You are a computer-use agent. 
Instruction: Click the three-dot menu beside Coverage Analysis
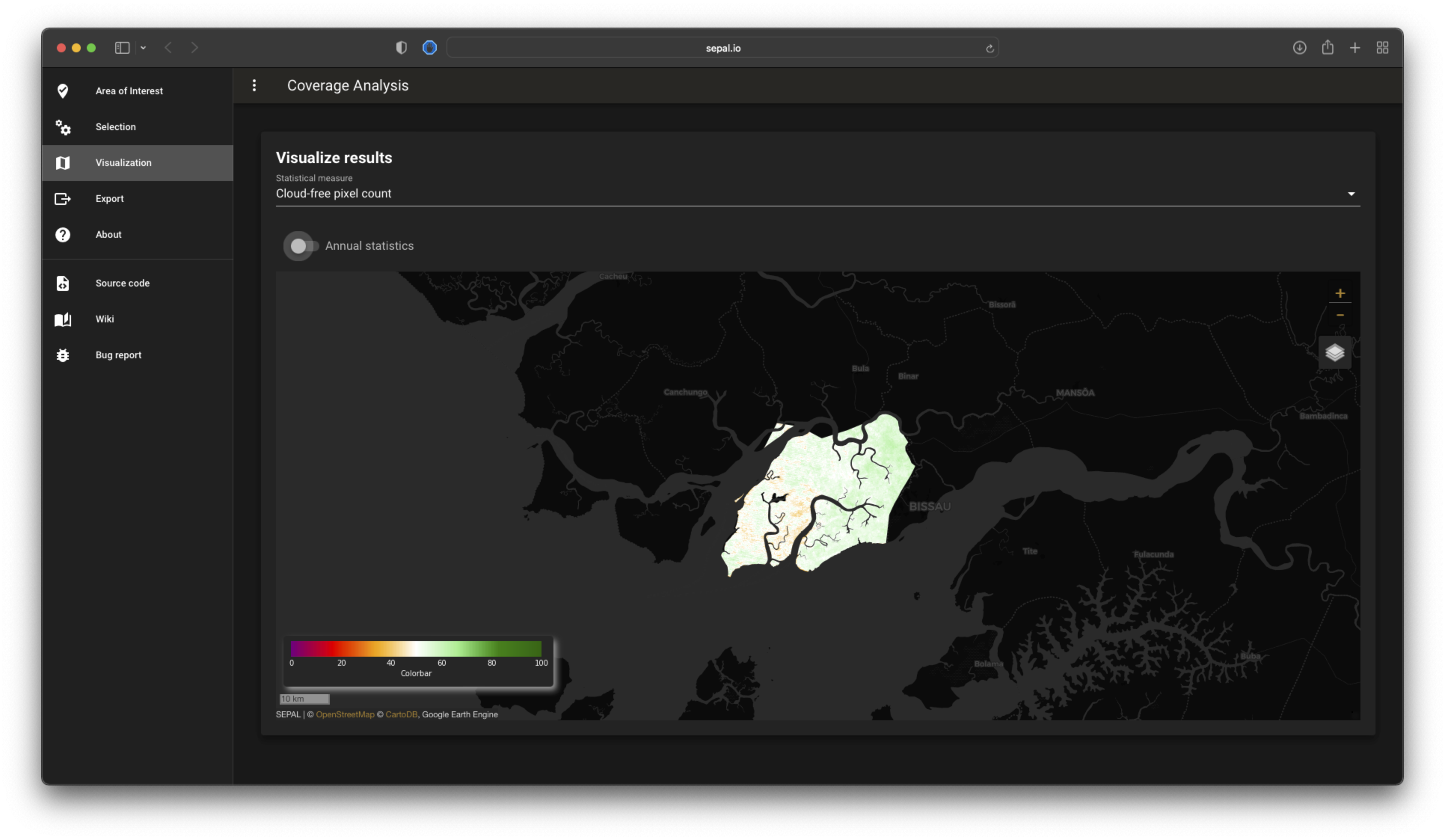pyautogui.click(x=254, y=85)
